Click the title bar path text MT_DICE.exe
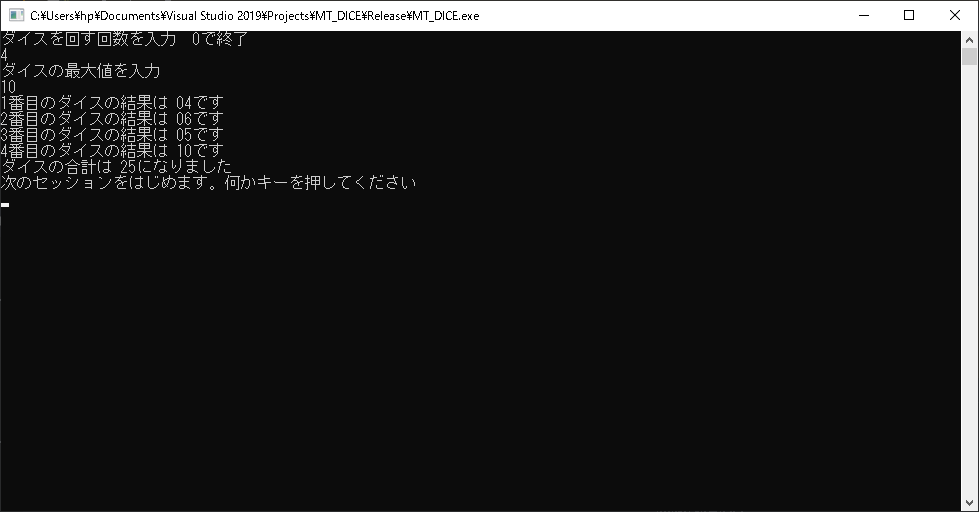Image resolution: width=979 pixels, height=512 pixels. tap(255, 16)
